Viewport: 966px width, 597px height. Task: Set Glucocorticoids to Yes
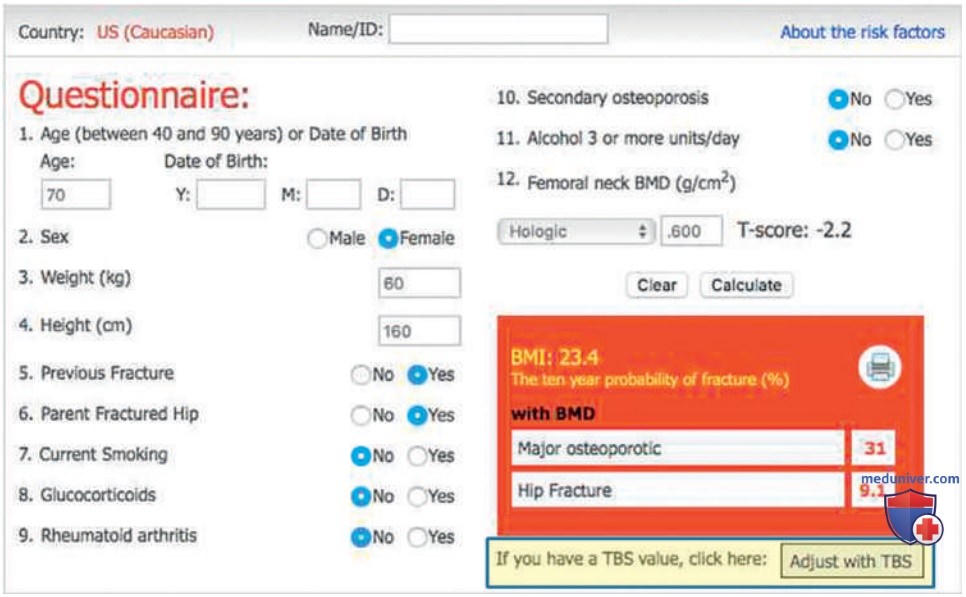(417, 497)
